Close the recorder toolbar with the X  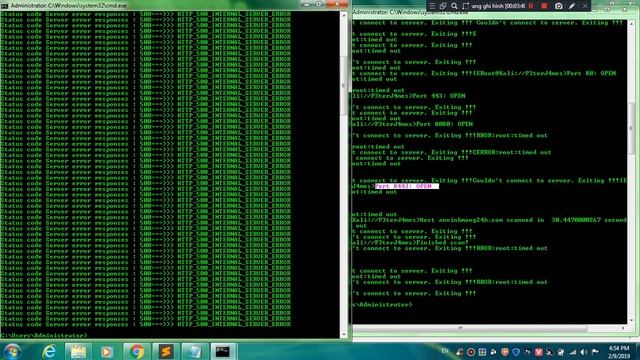point(585,6)
